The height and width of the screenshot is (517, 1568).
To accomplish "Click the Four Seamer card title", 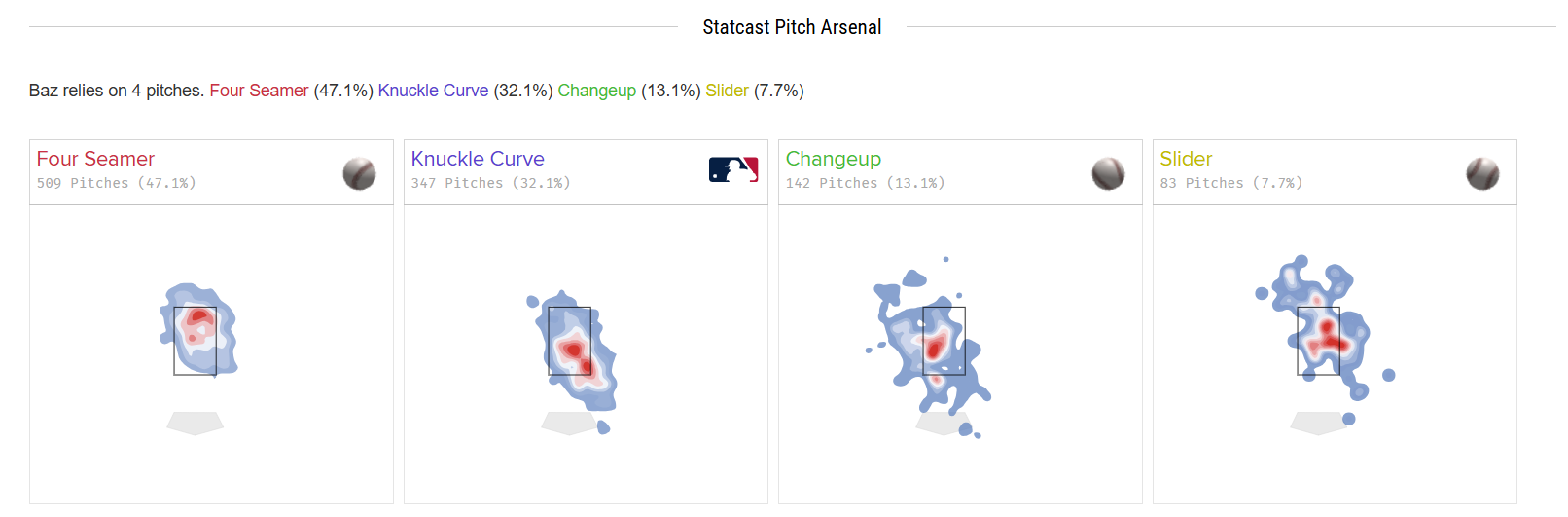I will 95,159.
